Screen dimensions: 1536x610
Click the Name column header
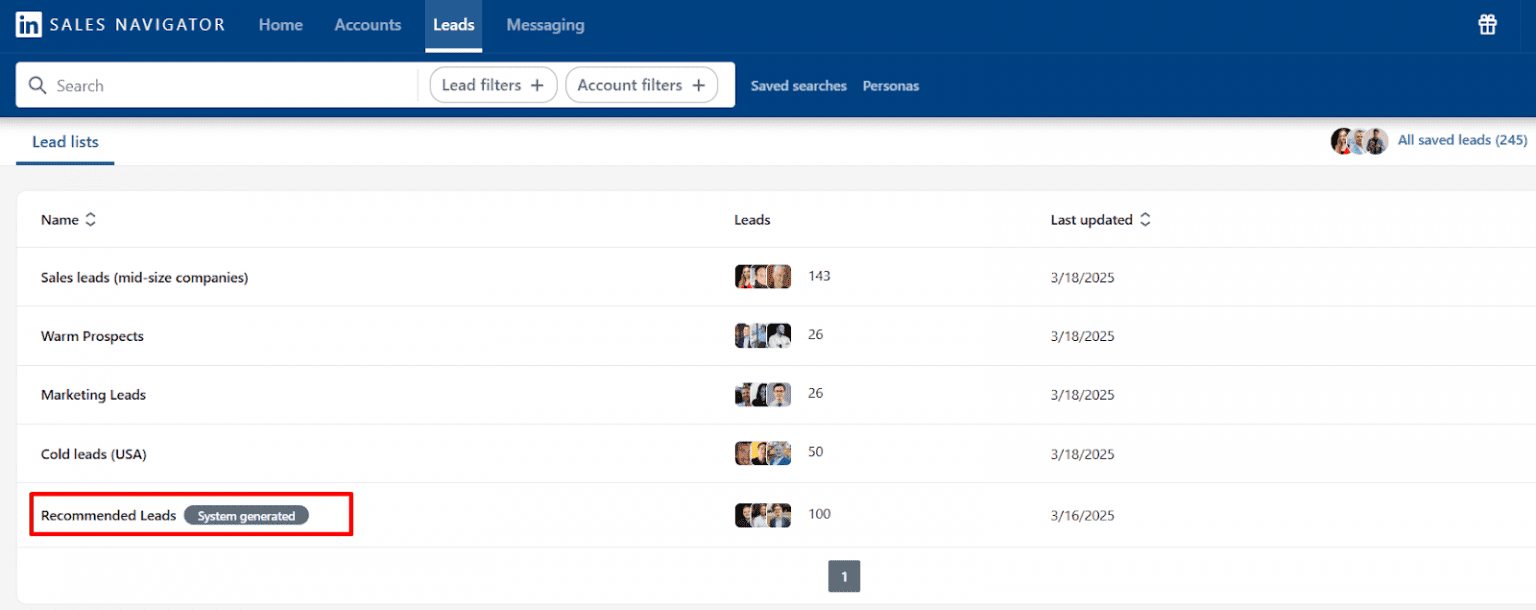coord(60,220)
